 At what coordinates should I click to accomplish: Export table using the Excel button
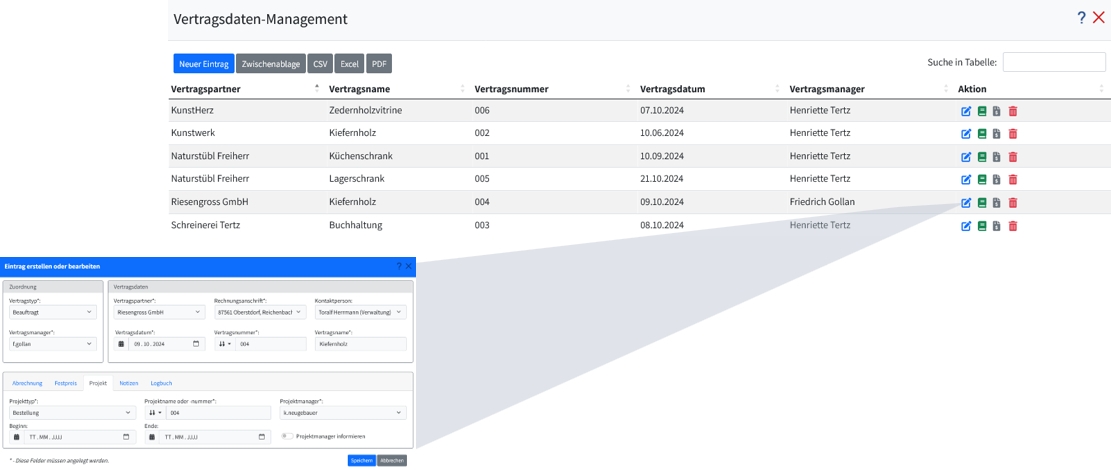point(349,64)
